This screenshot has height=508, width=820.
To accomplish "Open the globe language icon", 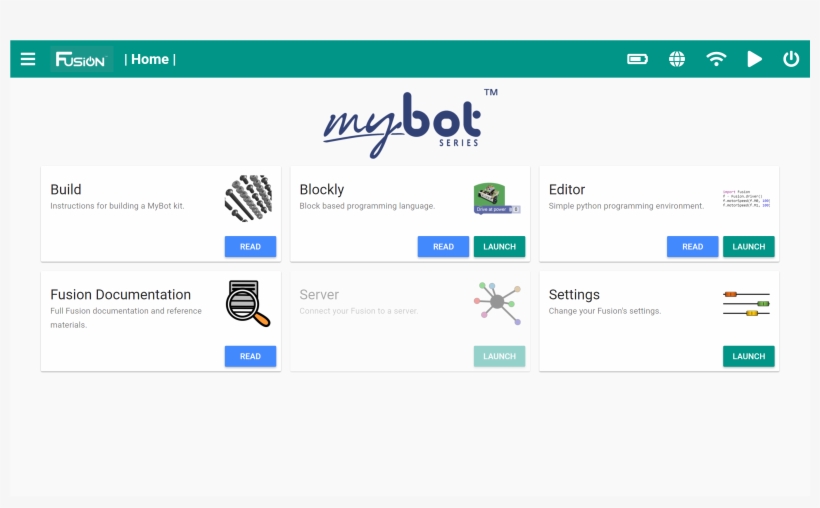I will click(x=677, y=59).
